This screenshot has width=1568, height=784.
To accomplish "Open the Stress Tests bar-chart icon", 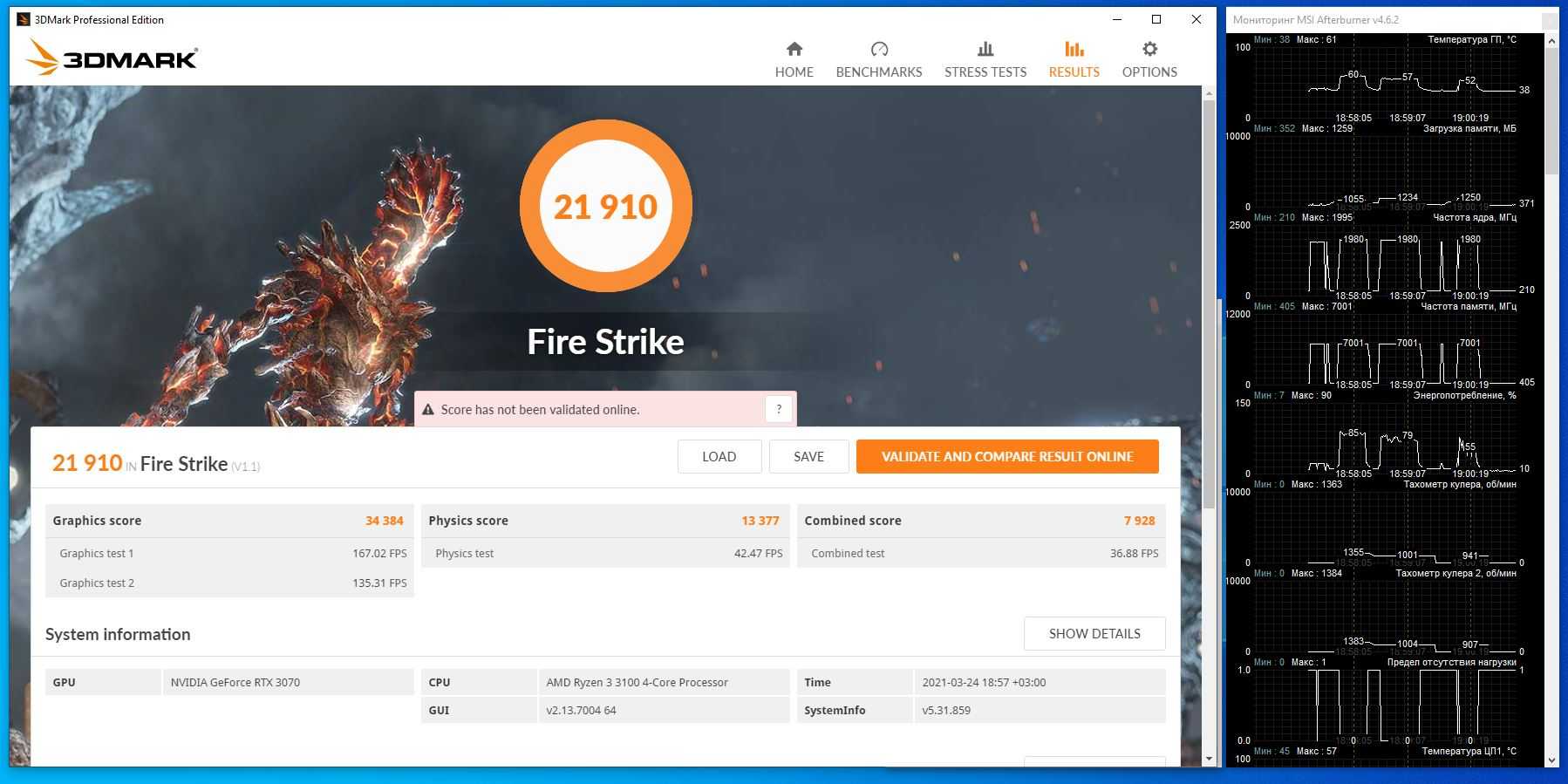I will coord(985,50).
